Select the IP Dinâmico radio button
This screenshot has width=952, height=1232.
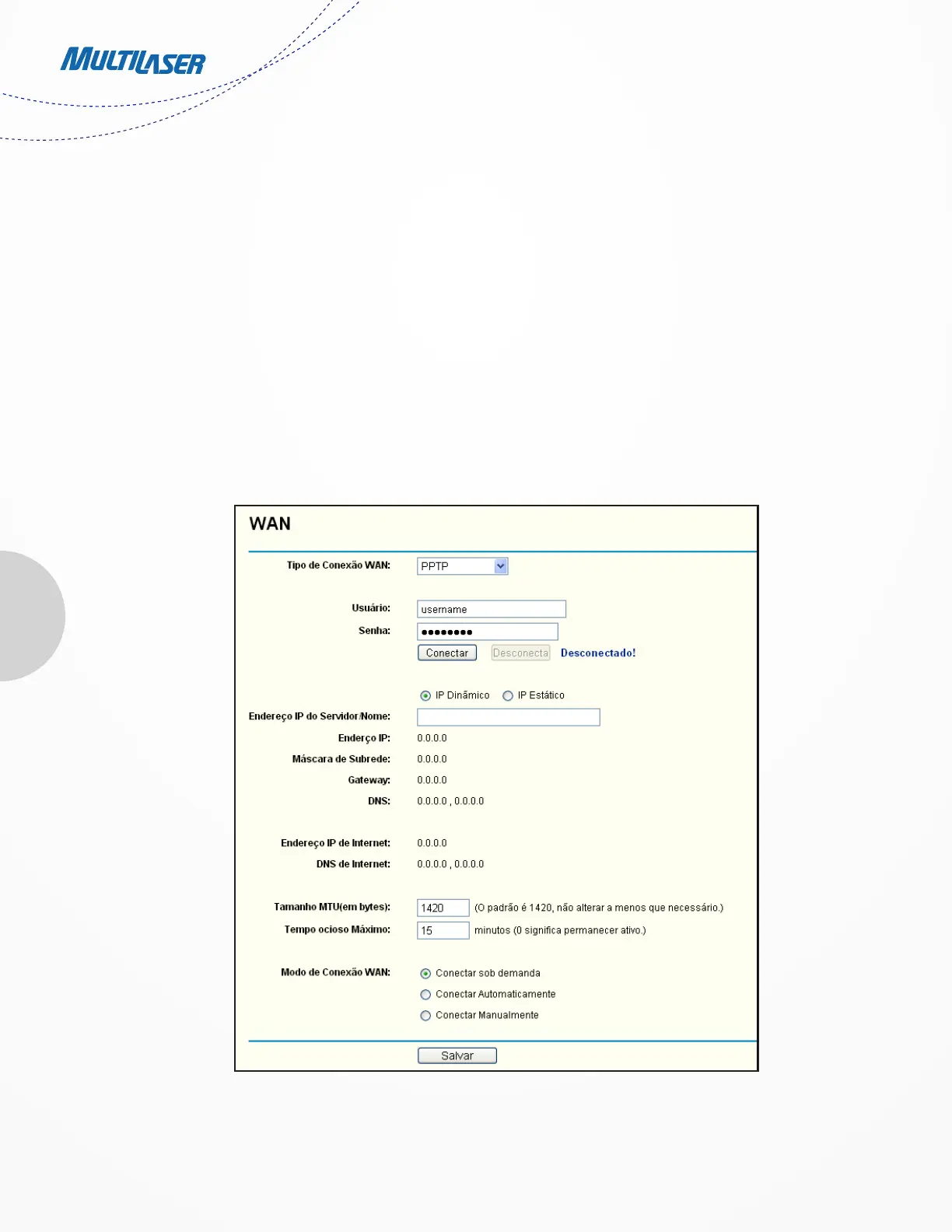coord(425,696)
